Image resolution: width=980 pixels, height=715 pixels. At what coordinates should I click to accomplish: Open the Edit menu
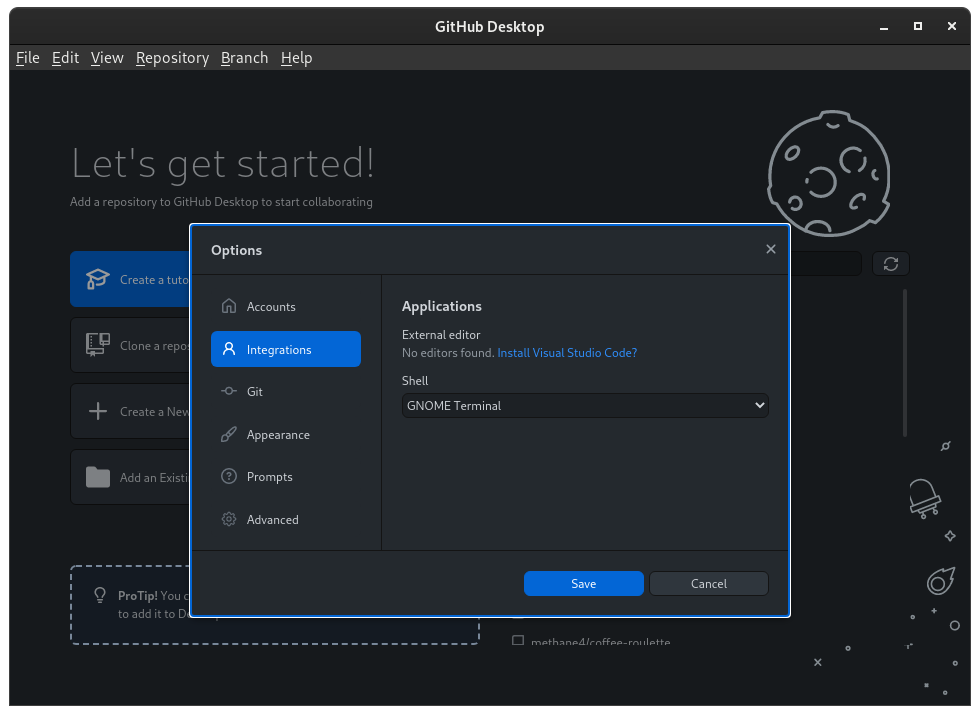[x=65, y=58]
